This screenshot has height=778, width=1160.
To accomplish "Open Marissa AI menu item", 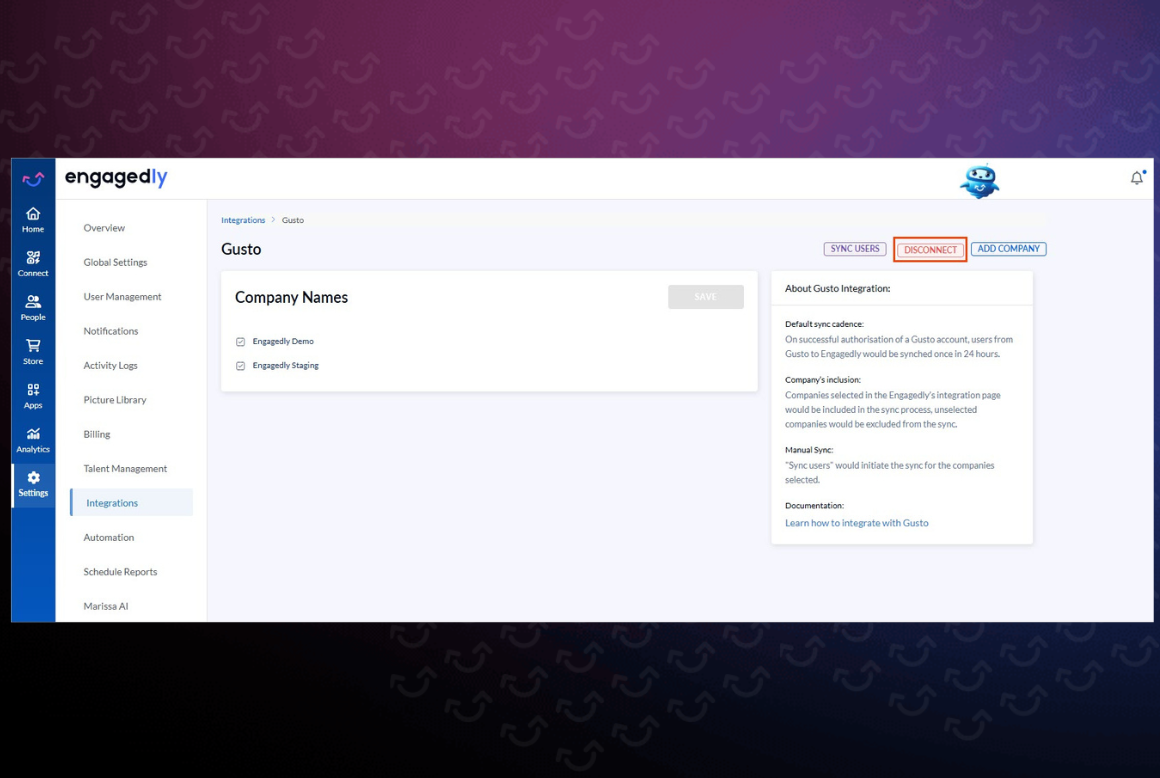I will (106, 606).
